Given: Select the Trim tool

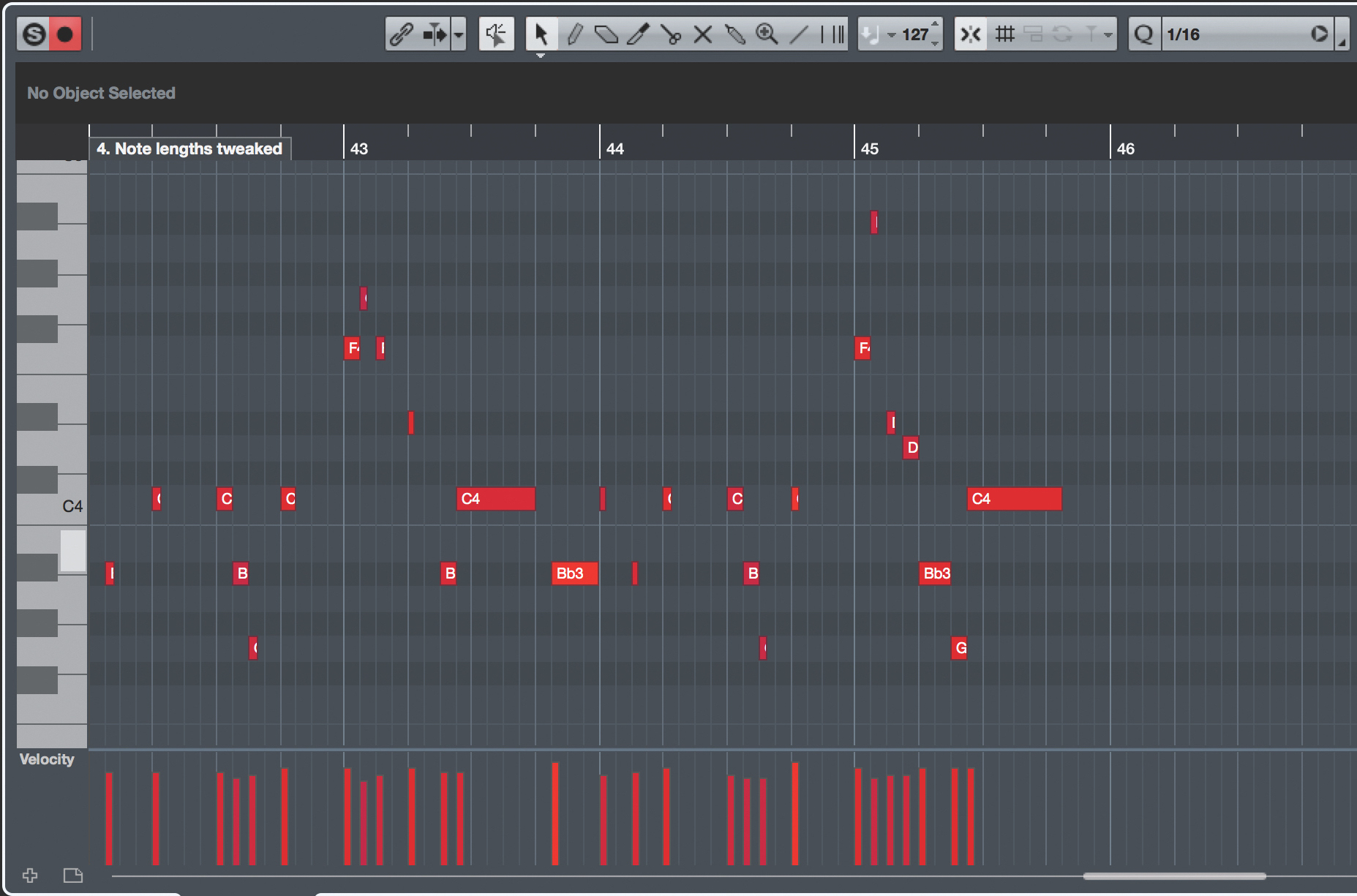Looking at the screenshot, I should [x=638, y=34].
